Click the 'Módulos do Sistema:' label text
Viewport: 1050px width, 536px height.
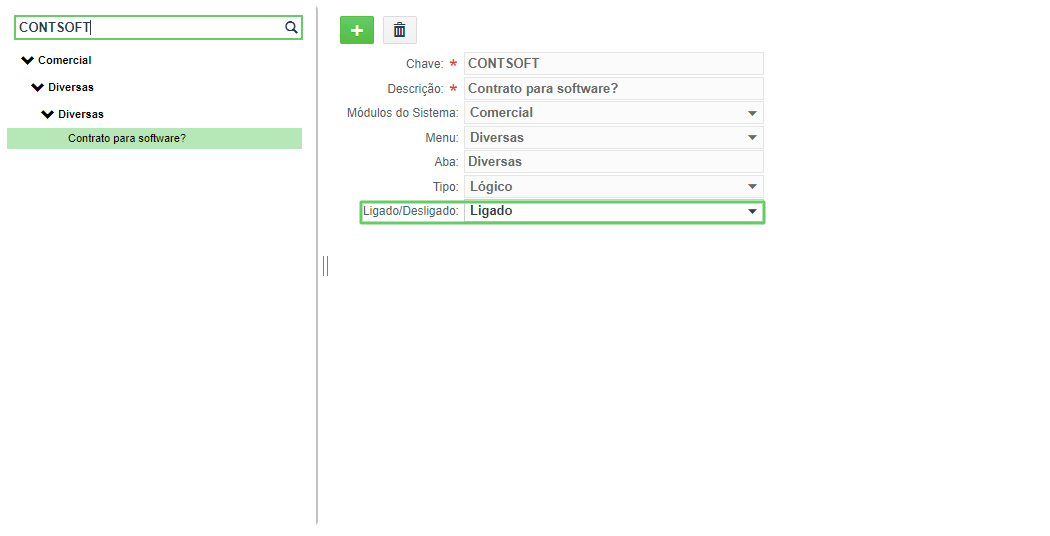point(402,113)
